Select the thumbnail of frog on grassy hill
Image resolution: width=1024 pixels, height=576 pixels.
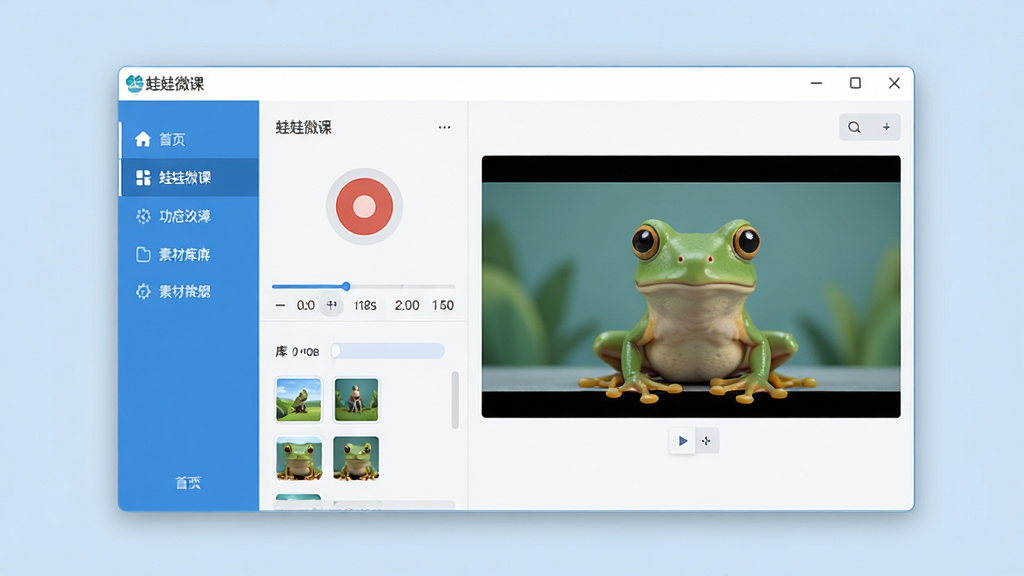[298, 400]
